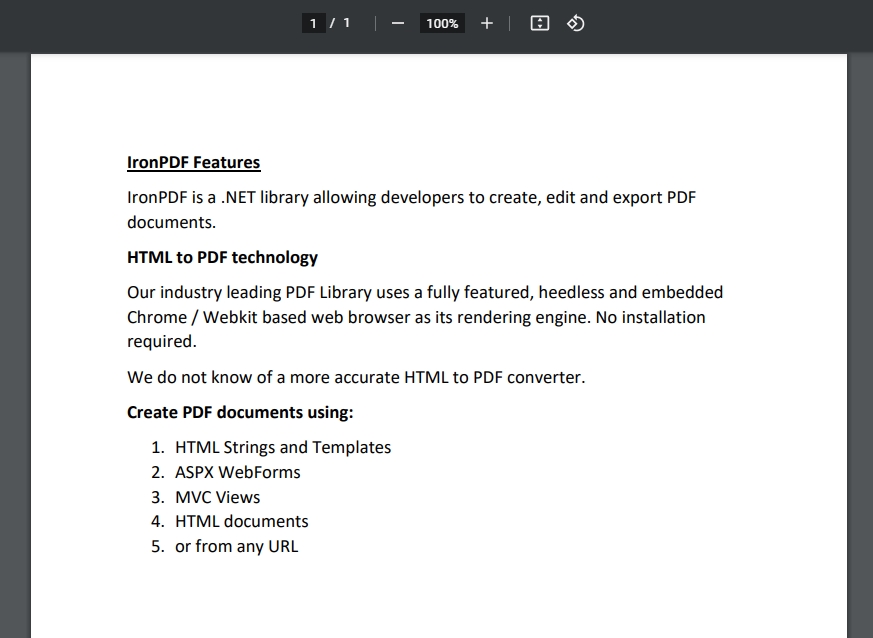This screenshot has height=638, width=873.
Task: Rotate the document counterclockwise
Action: [576, 23]
